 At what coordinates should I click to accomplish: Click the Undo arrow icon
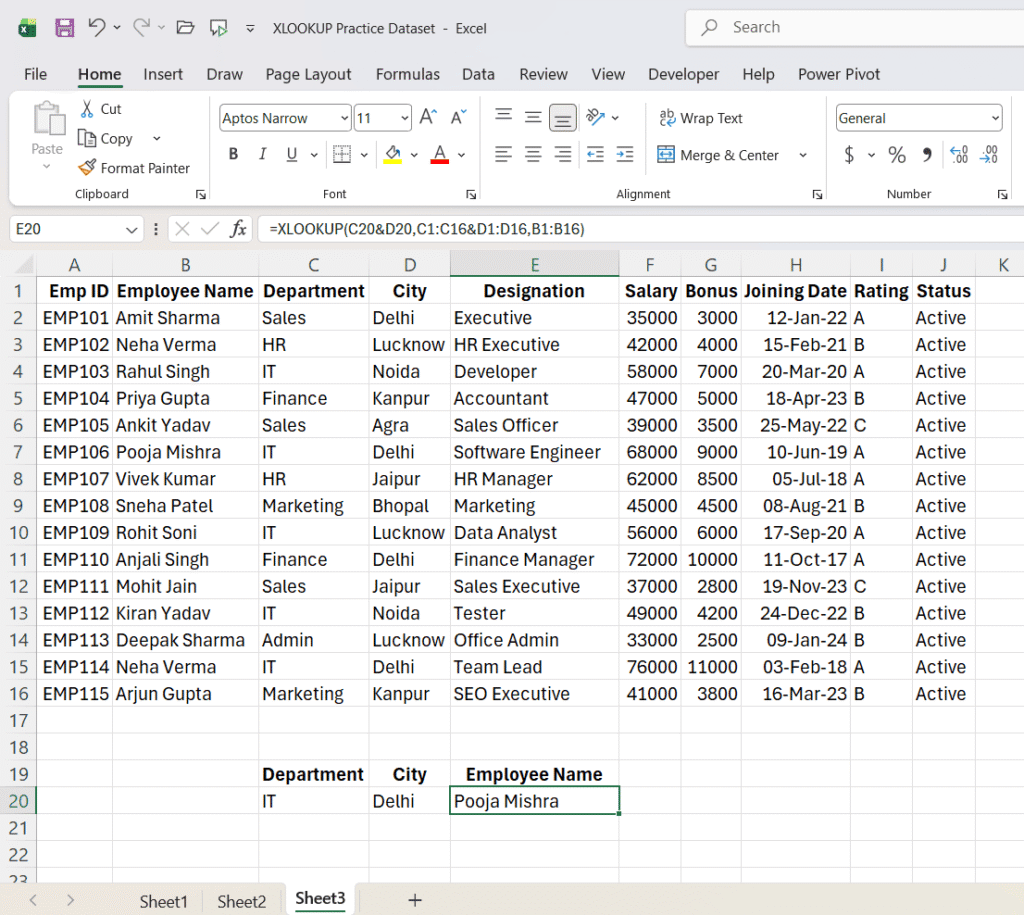[97, 27]
